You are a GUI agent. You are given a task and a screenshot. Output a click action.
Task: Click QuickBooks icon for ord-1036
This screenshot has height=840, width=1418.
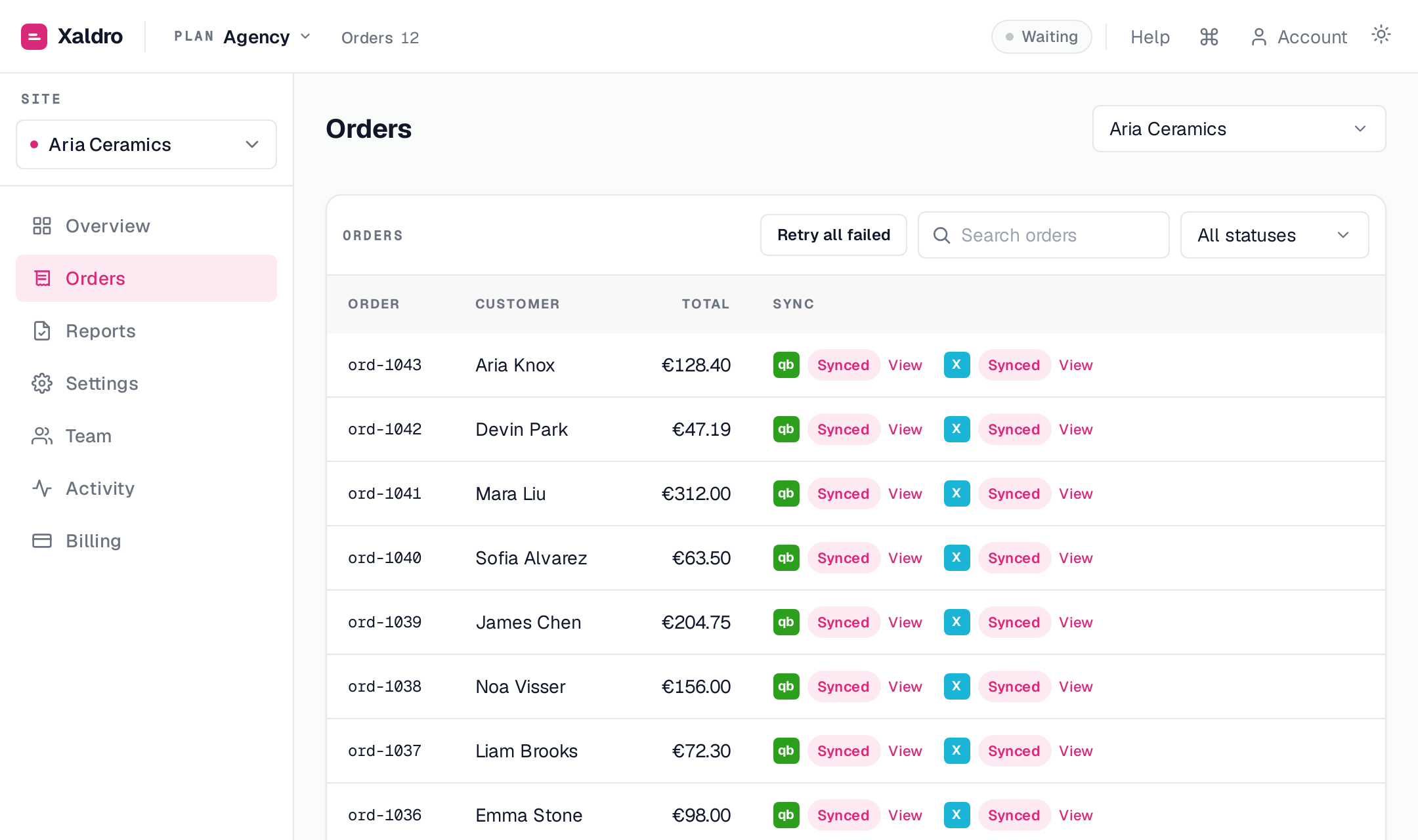pos(786,815)
